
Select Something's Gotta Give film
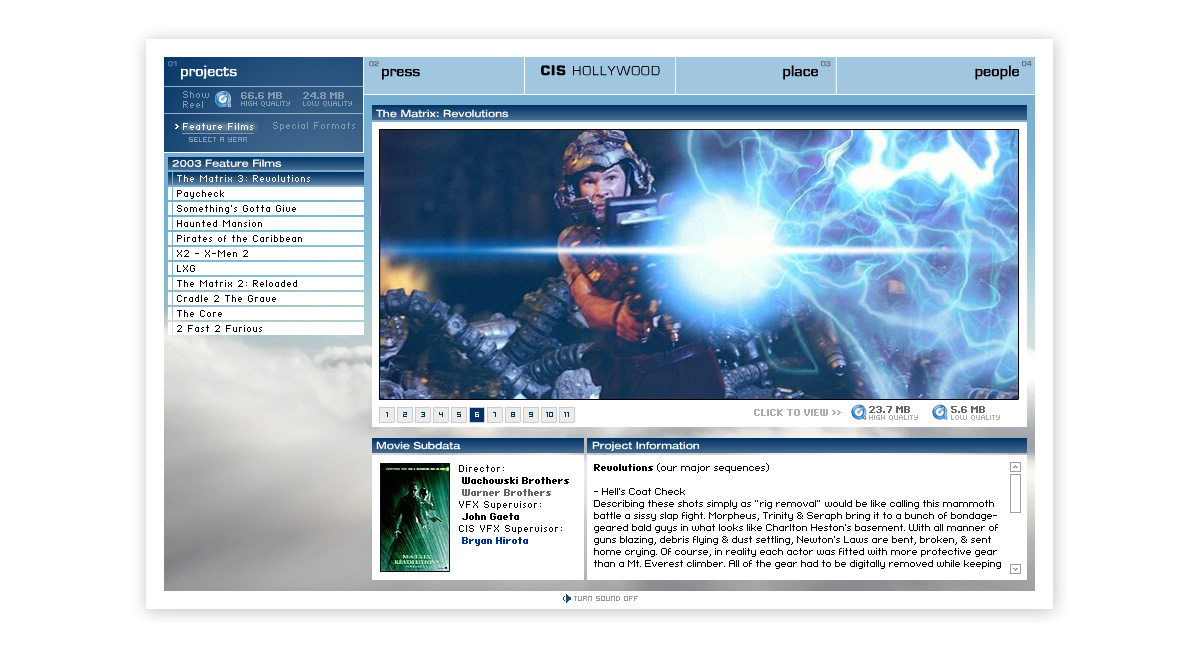pyautogui.click(x=266, y=209)
